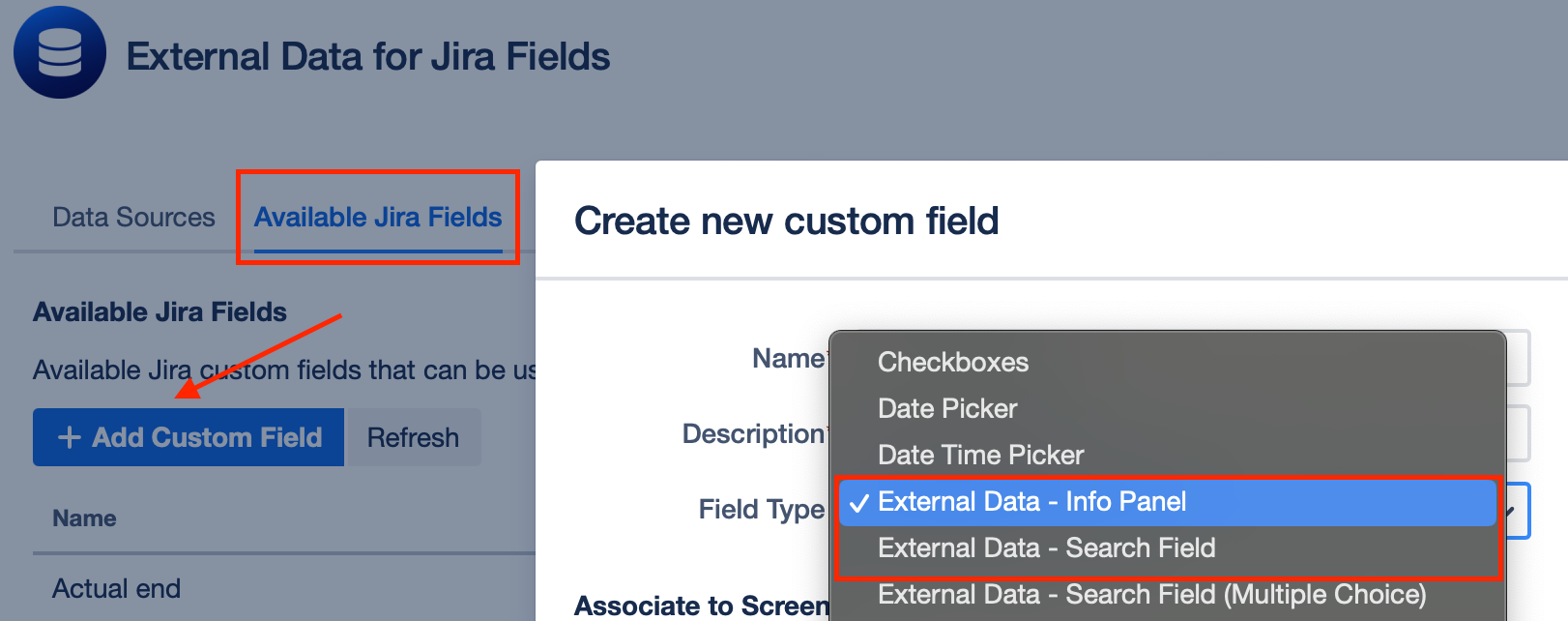
Task: Toggle the Field Type dropdown arrow
Action: [1513, 511]
